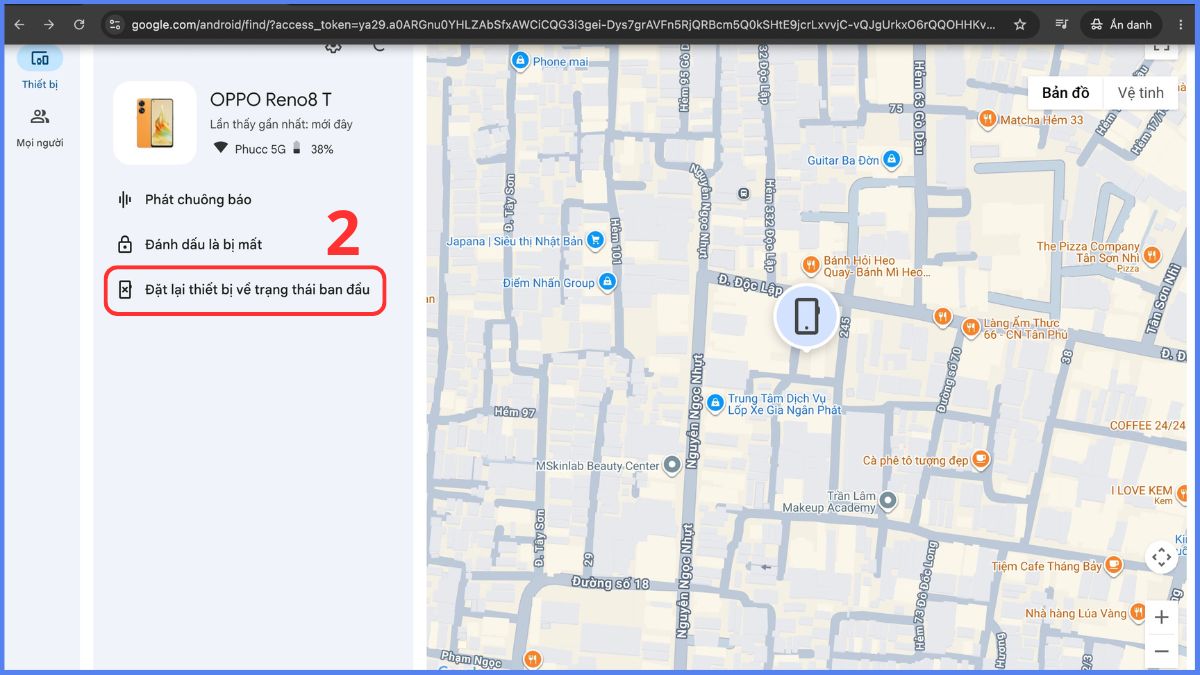Click the Phát chuông báo option
This screenshot has width=1200, height=675.
coord(186,199)
